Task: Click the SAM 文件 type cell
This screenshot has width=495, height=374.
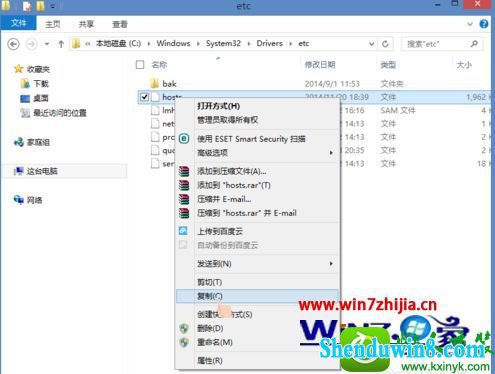Action: tap(398, 110)
